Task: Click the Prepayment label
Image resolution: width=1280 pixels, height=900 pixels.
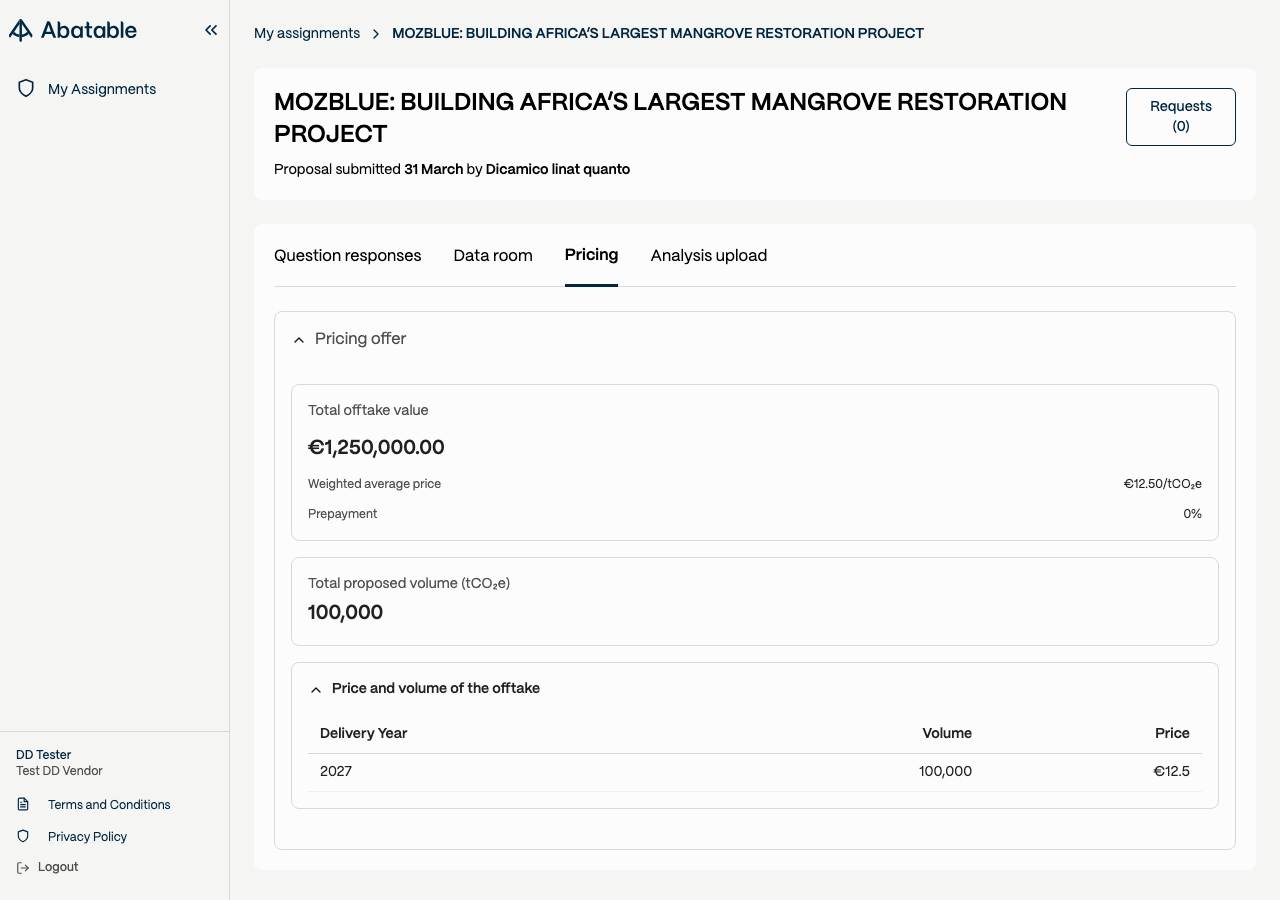Action: (343, 514)
